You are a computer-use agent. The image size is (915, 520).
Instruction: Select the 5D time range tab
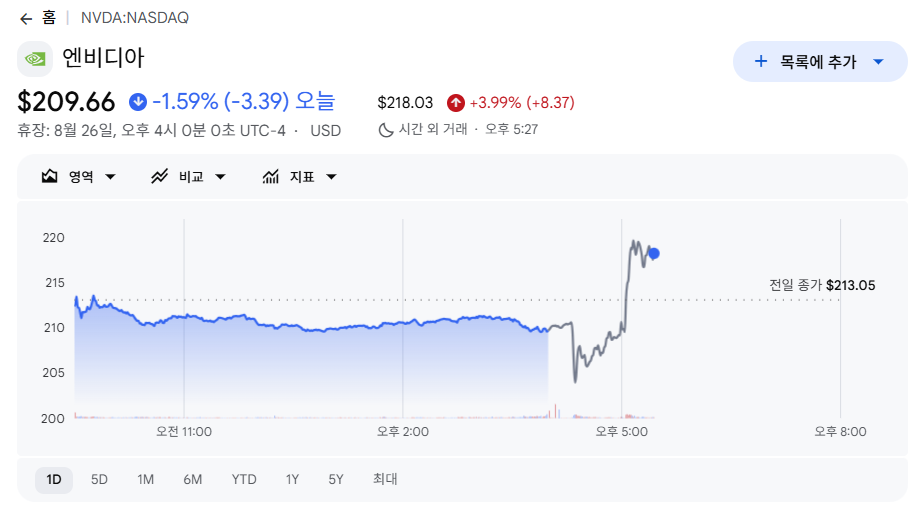click(99, 480)
